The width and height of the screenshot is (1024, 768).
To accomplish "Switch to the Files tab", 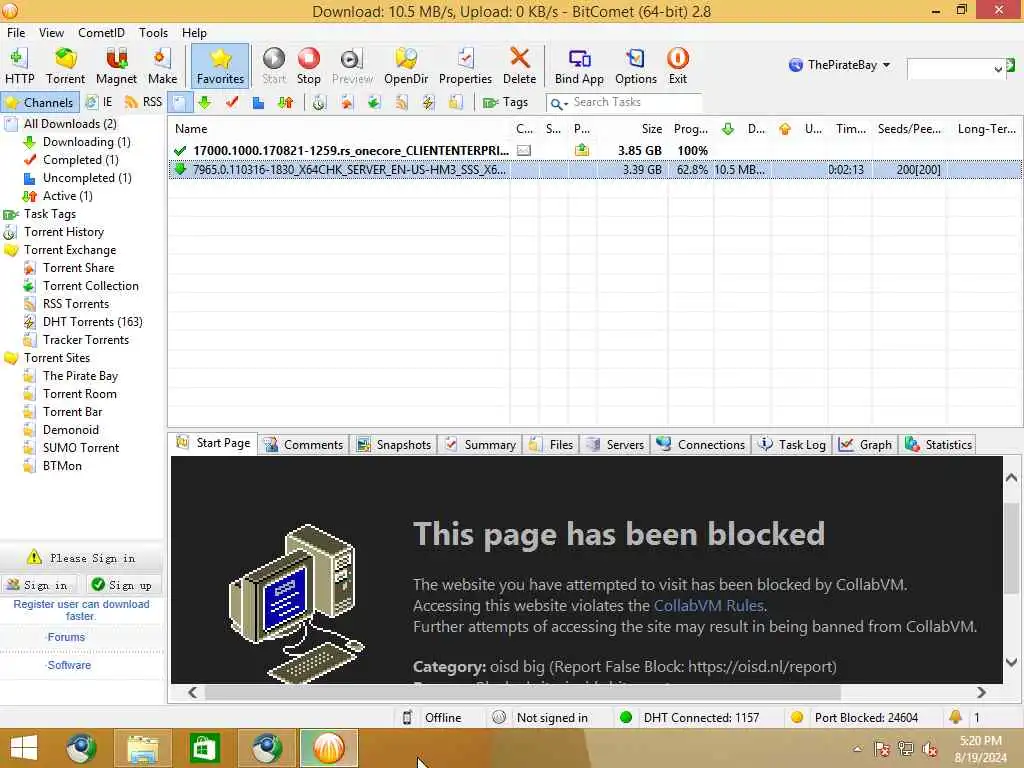I will pos(552,445).
